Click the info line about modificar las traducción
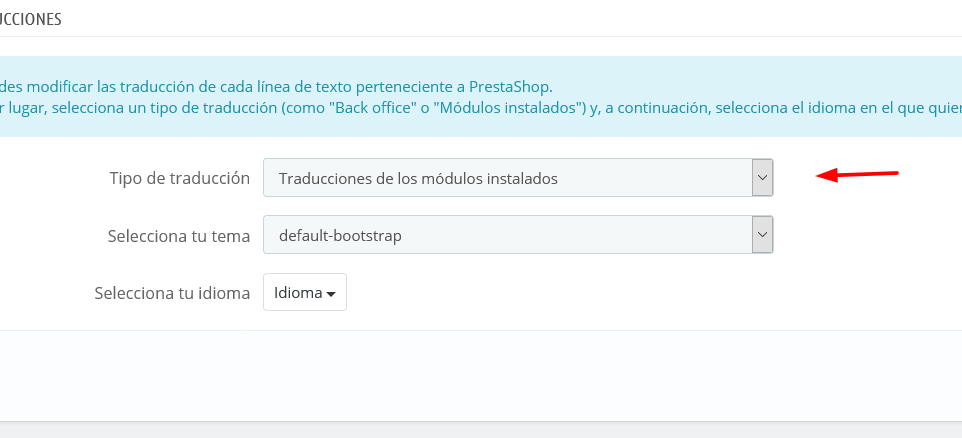Viewport: 962px width, 438px height. pyautogui.click(x=277, y=85)
